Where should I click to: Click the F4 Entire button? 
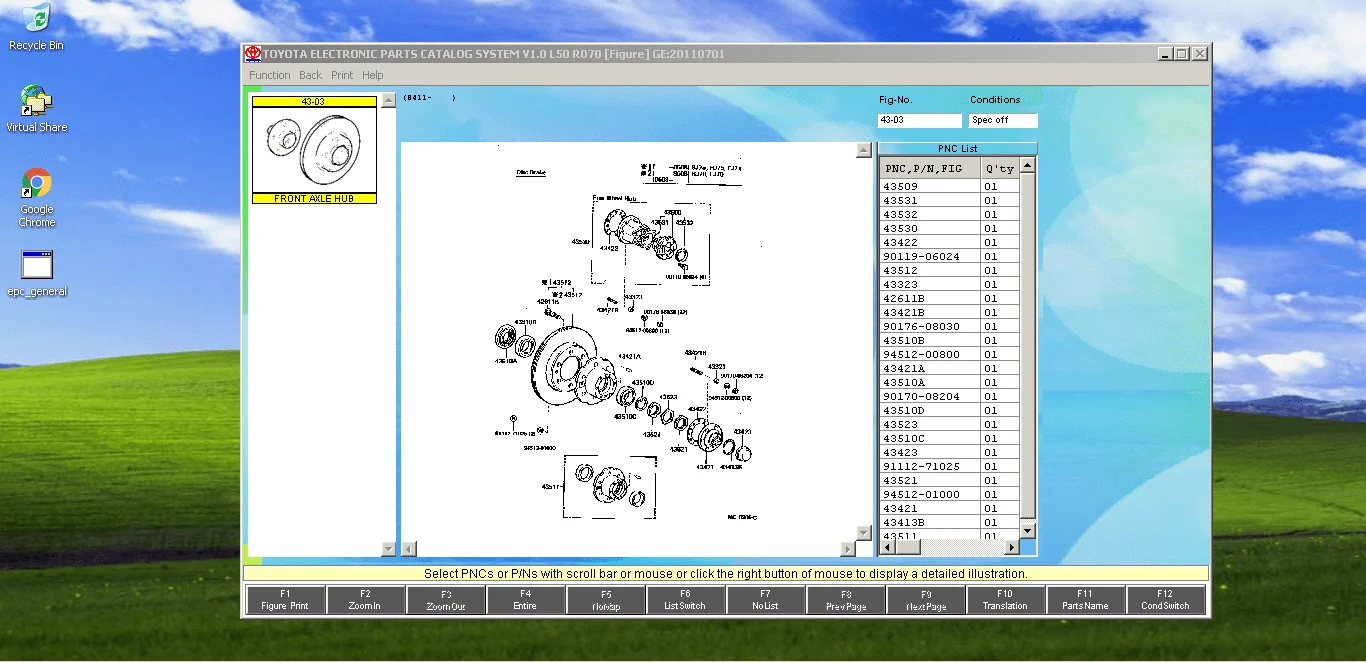[525, 600]
